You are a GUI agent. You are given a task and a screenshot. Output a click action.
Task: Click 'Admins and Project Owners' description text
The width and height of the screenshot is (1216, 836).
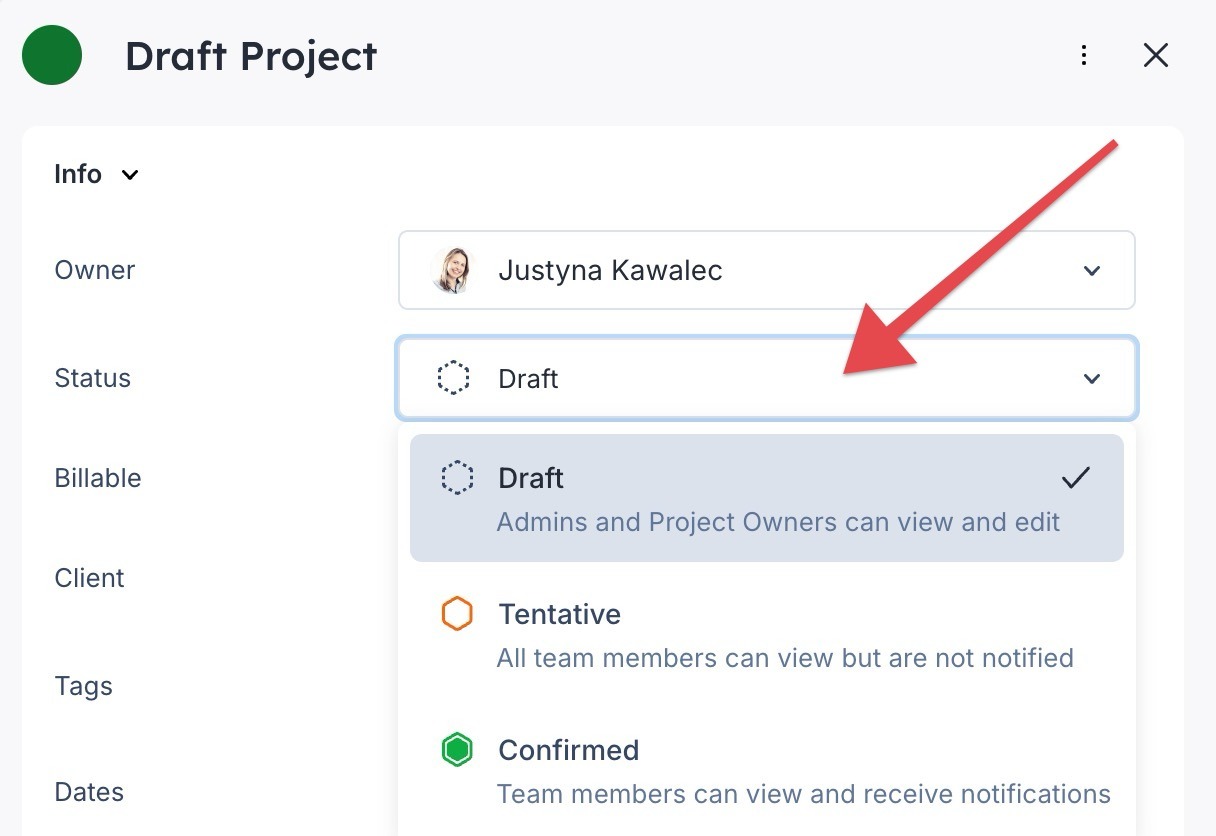[x=778, y=522]
